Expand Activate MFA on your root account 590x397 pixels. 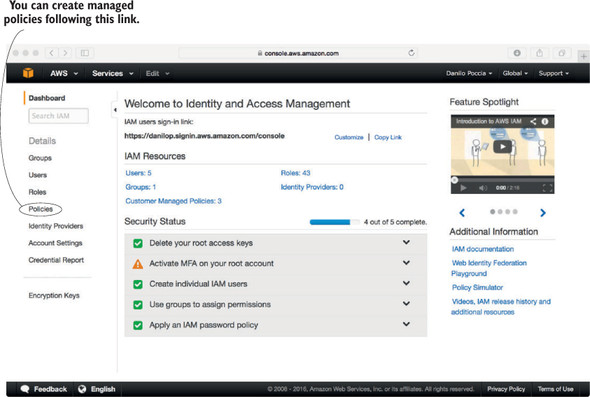(x=406, y=263)
